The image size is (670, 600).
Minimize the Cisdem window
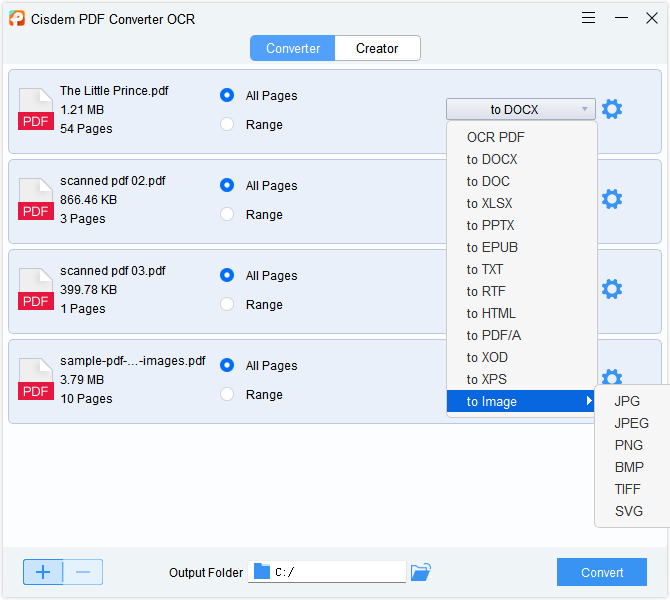[621, 18]
